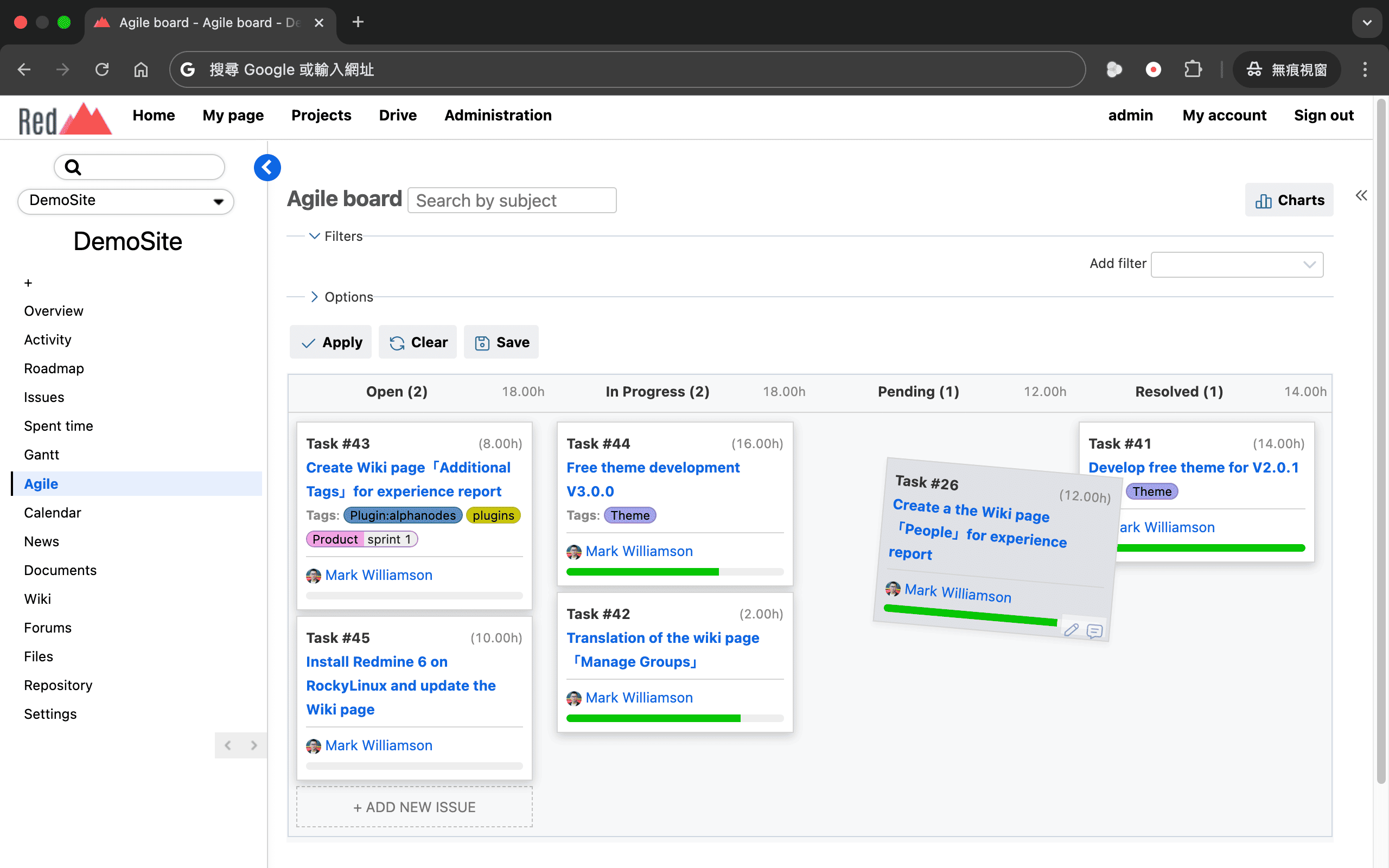Go to Administration in top menu
The width and height of the screenshot is (1389, 868).
click(498, 115)
